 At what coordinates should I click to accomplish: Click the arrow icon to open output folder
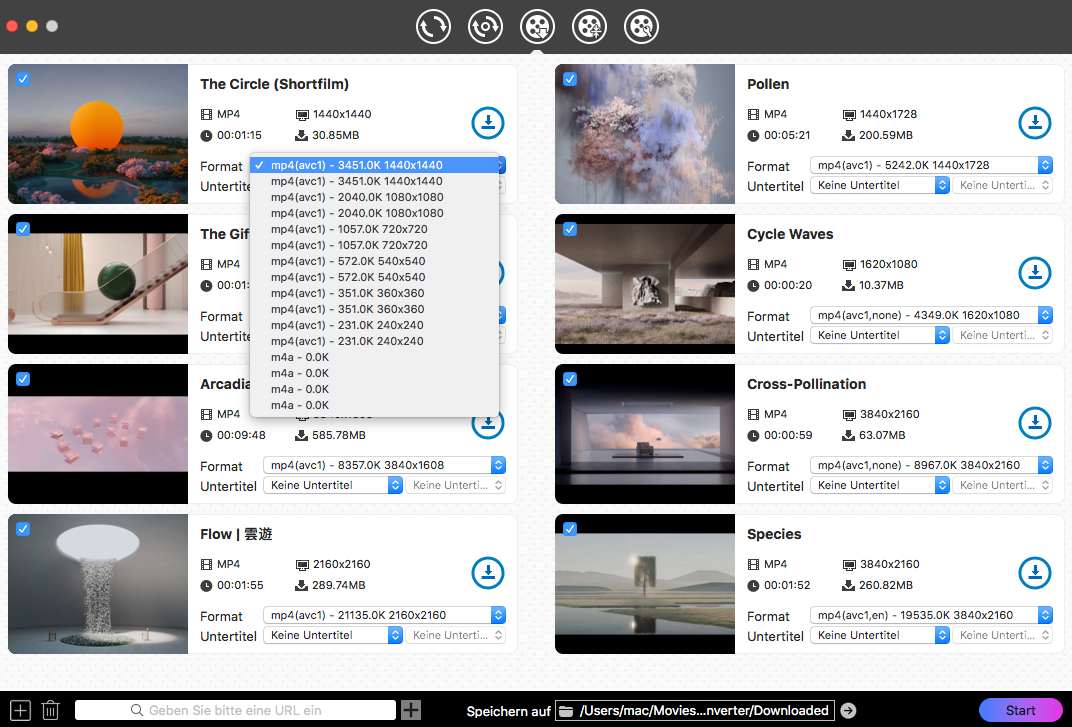click(848, 710)
